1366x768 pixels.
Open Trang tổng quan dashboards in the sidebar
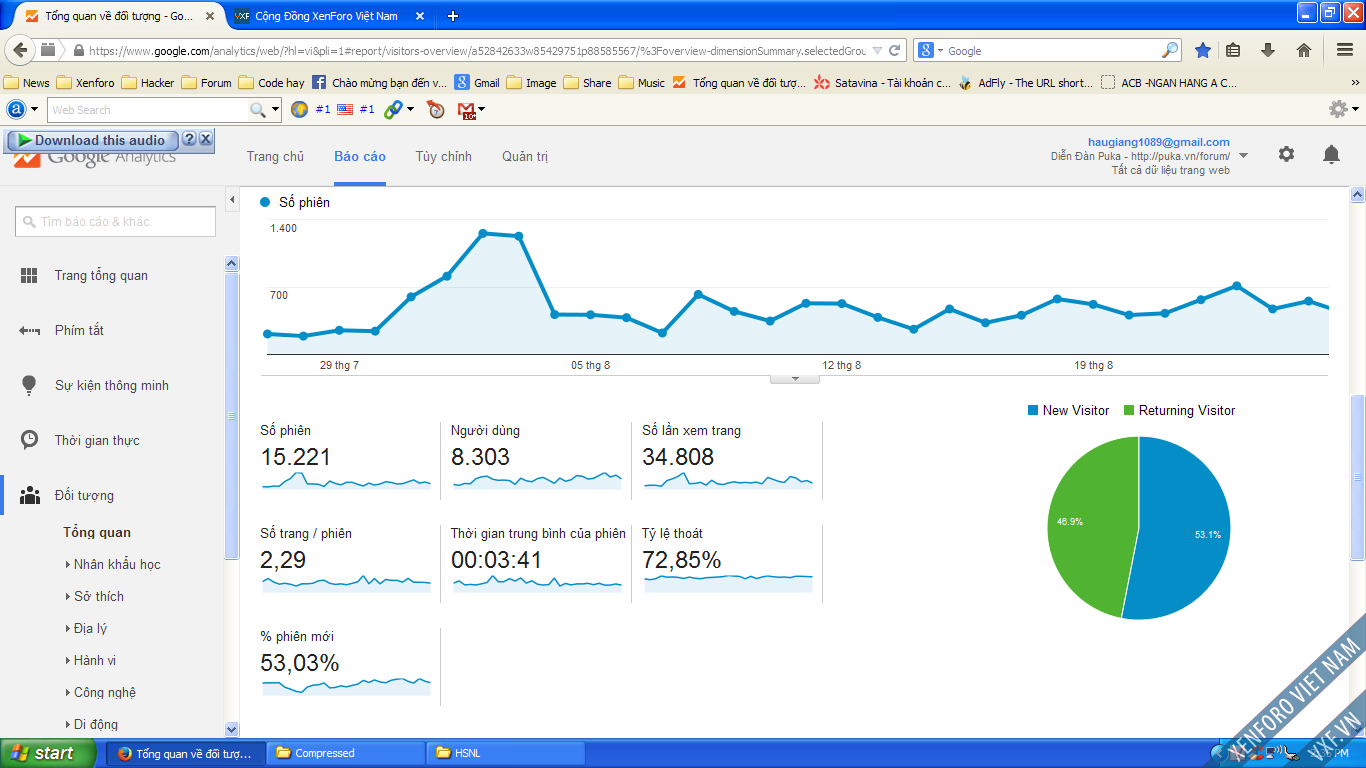[x=101, y=276]
